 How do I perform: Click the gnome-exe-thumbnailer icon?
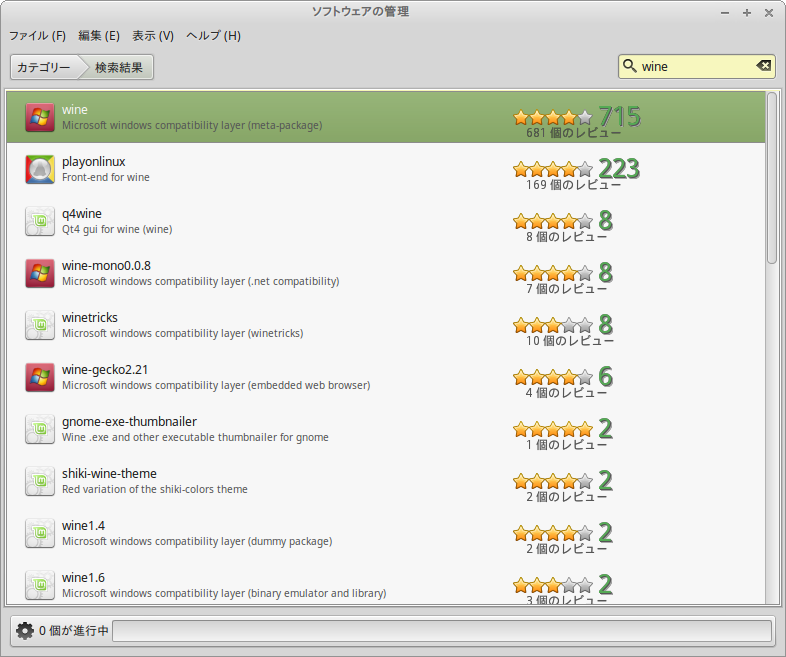(x=40, y=429)
